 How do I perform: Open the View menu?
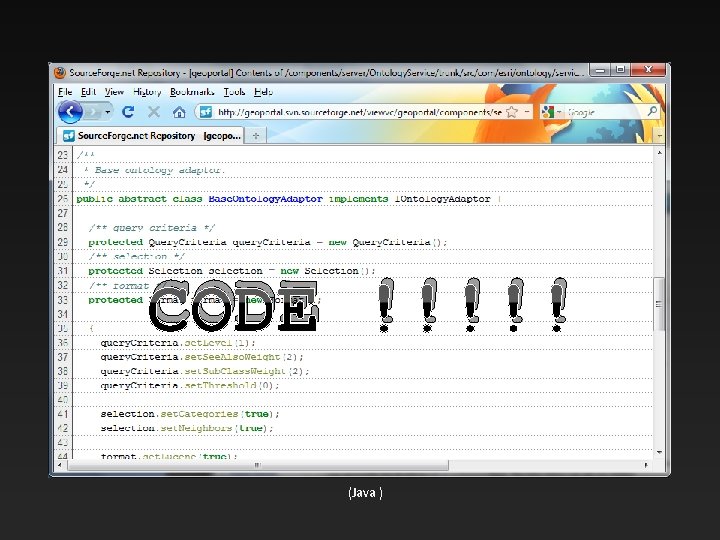pyautogui.click(x=114, y=92)
